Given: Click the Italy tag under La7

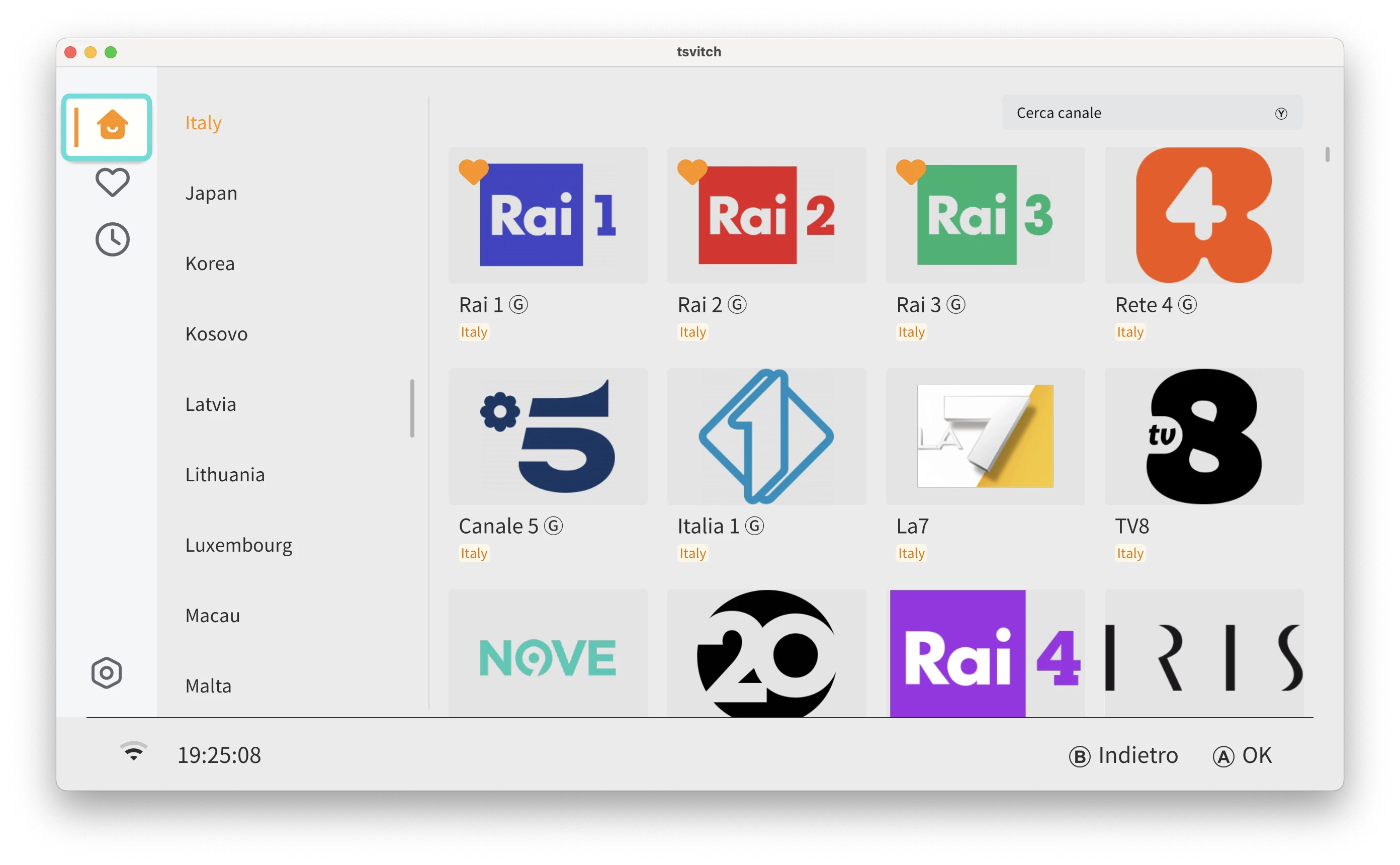Looking at the screenshot, I should click(x=911, y=553).
